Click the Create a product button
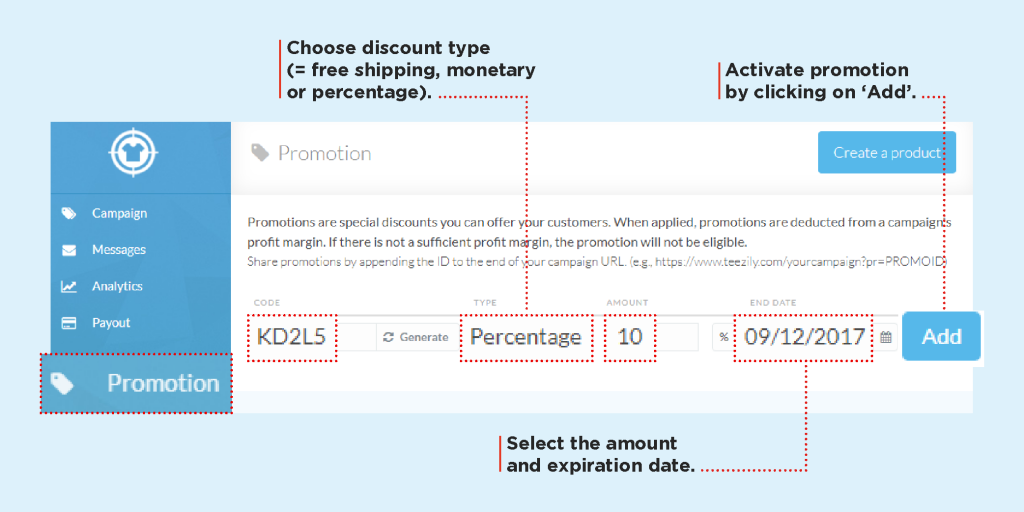The height and width of the screenshot is (512, 1024). pos(887,153)
